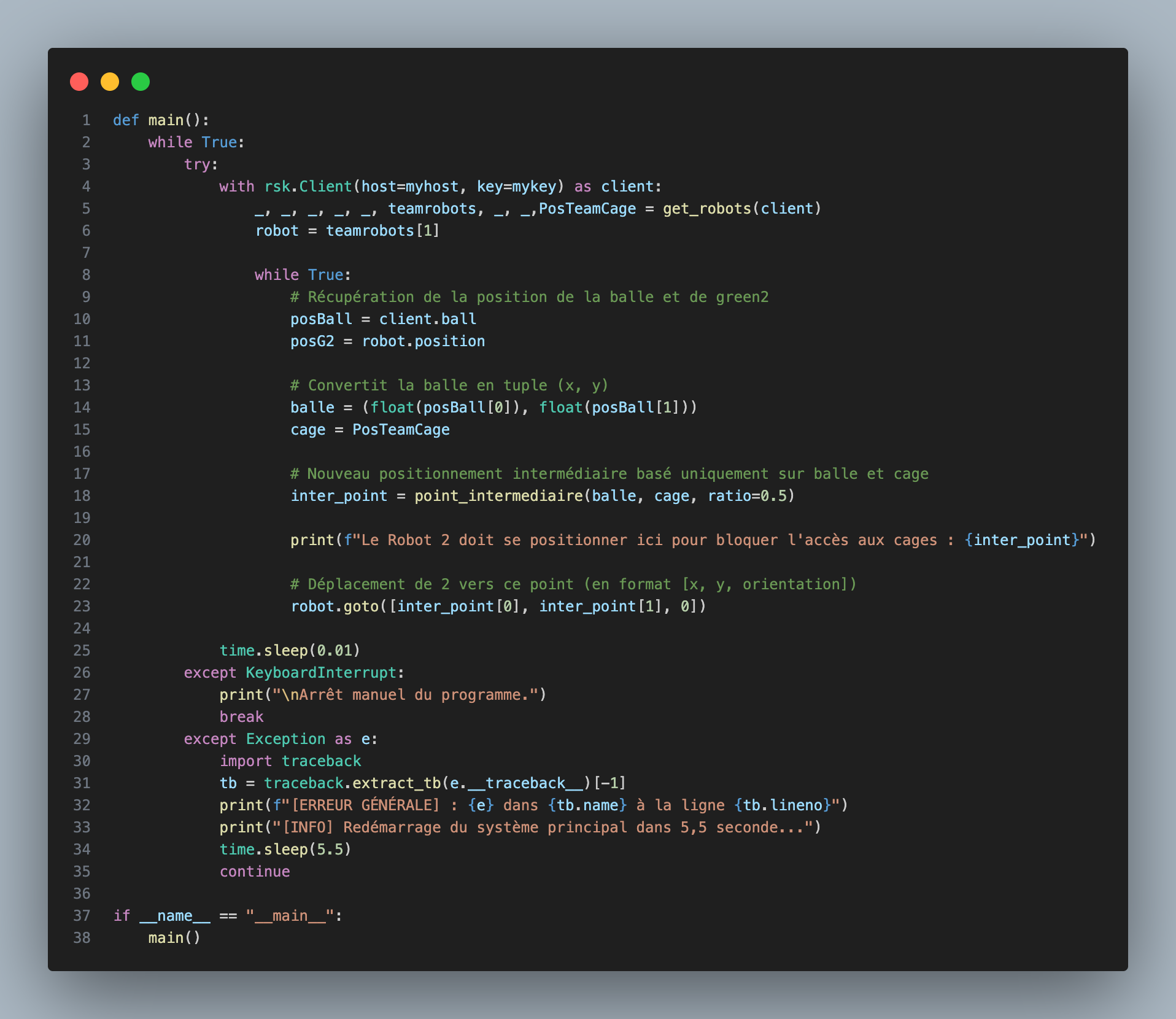Click 'time.sleep(5.5)' on line 34
Viewport: 1176px width, 1019px height.
coord(285,850)
